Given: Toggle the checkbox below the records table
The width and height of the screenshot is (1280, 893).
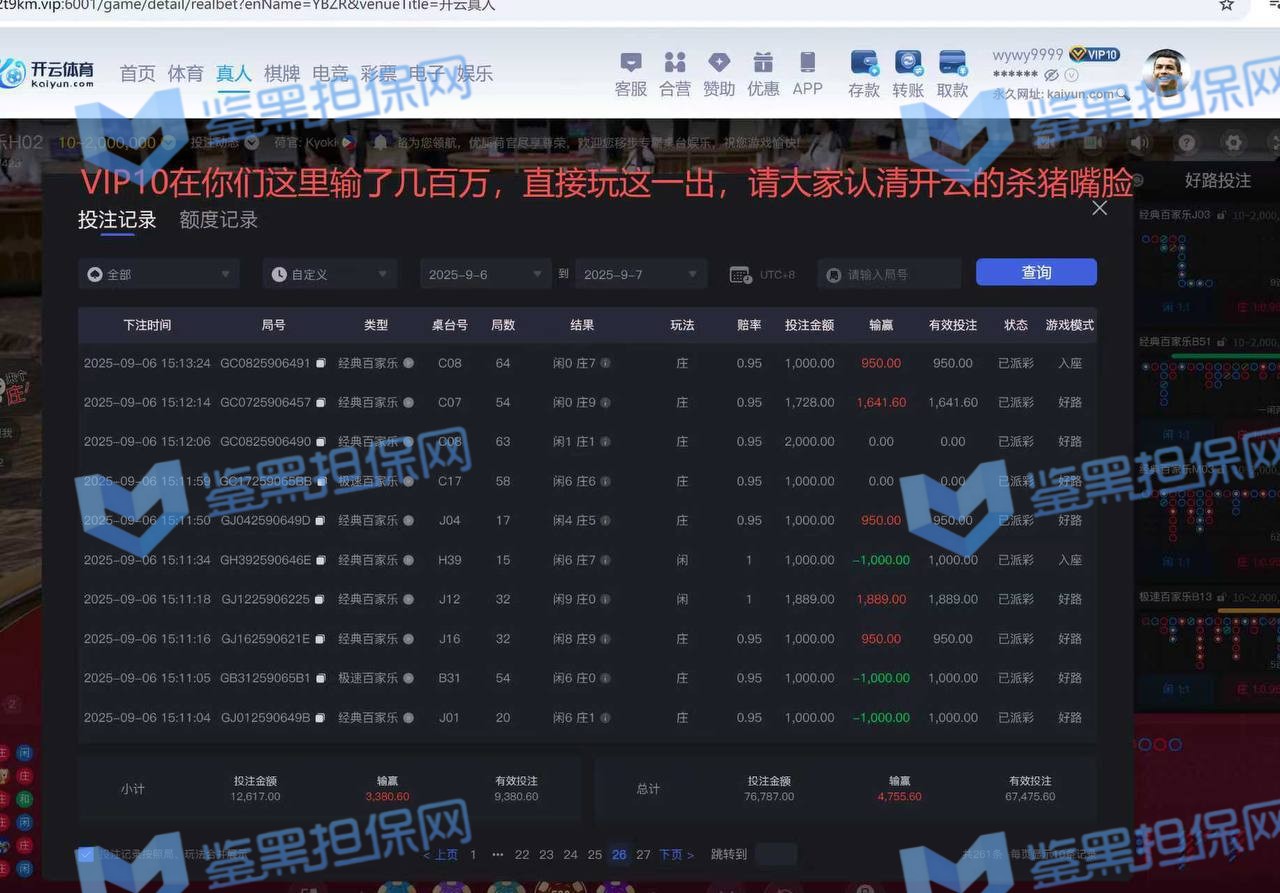Looking at the screenshot, I should (x=86, y=855).
